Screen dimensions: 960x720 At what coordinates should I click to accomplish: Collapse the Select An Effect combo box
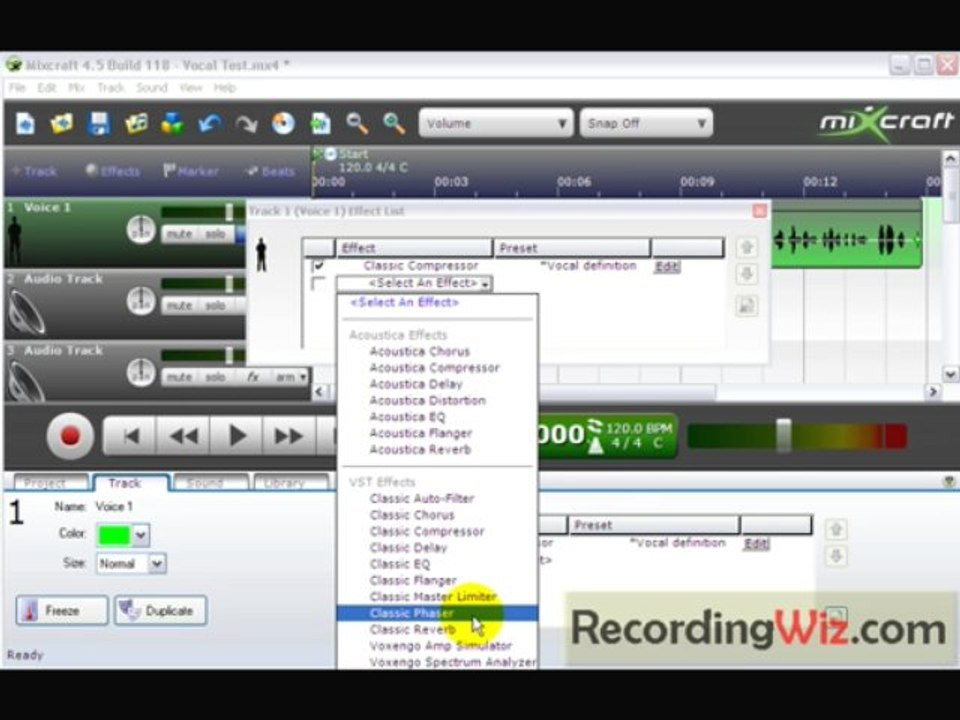tap(486, 283)
